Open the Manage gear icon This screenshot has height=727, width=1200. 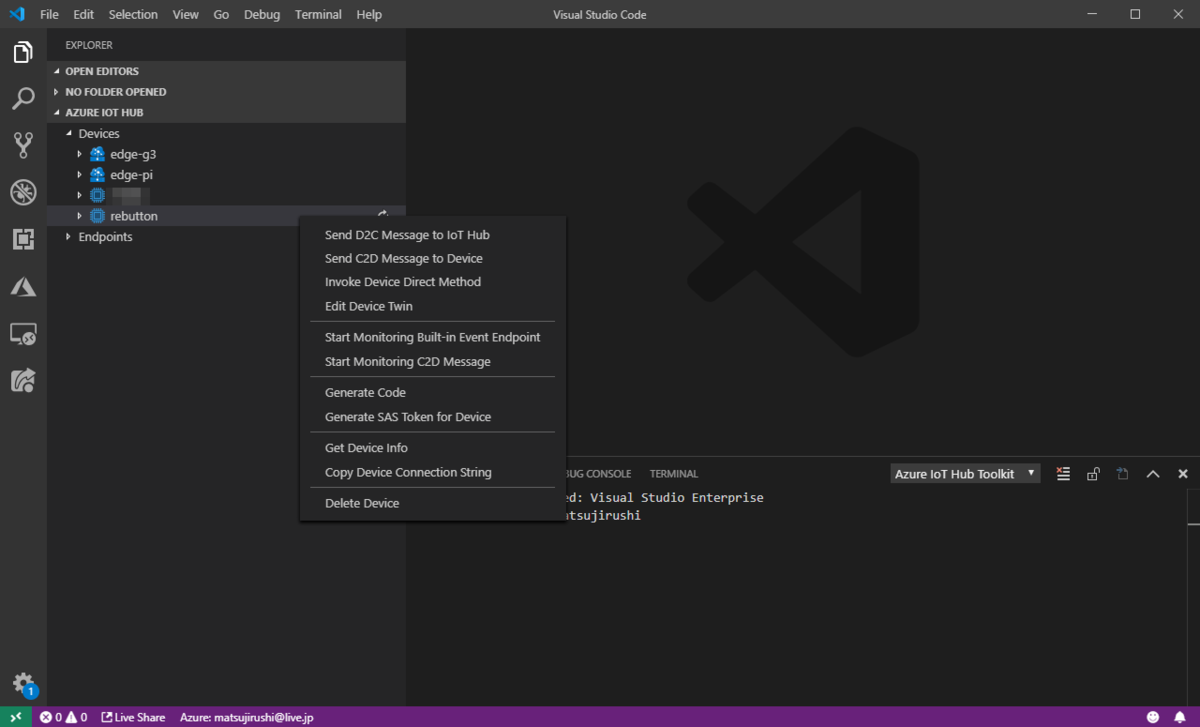click(x=23, y=684)
